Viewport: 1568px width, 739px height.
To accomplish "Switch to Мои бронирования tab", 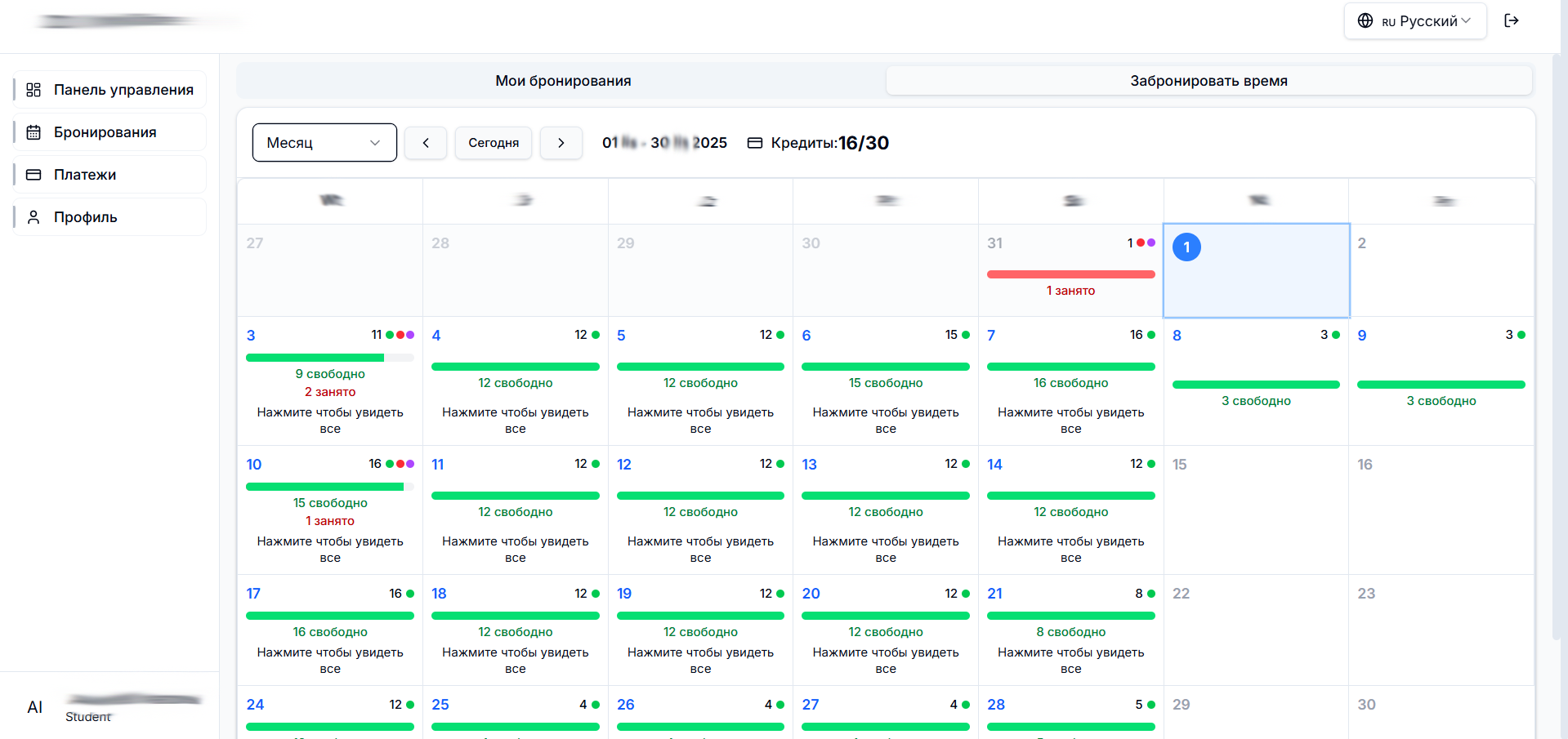I will [x=562, y=81].
